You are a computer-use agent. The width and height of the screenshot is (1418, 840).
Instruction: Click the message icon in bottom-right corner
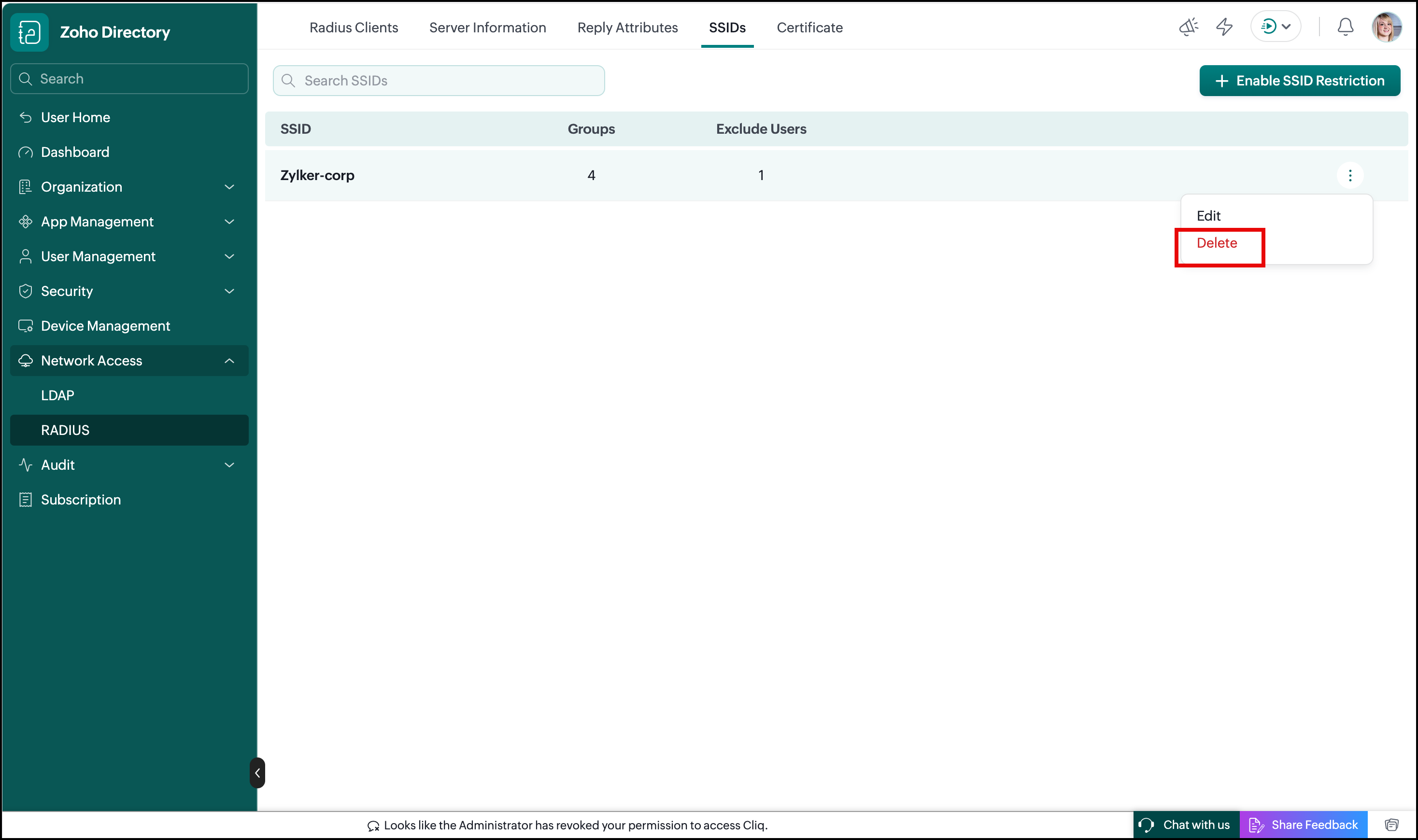click(1391, 825)
